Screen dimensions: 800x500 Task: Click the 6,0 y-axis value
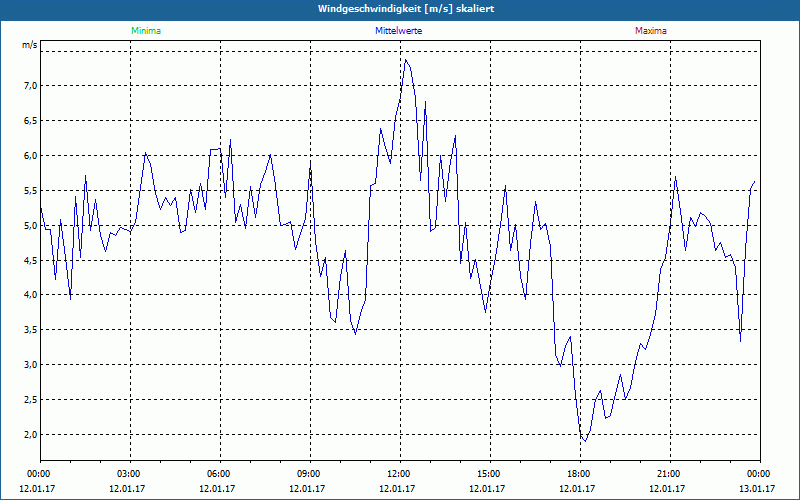click(x=31, y=156)
